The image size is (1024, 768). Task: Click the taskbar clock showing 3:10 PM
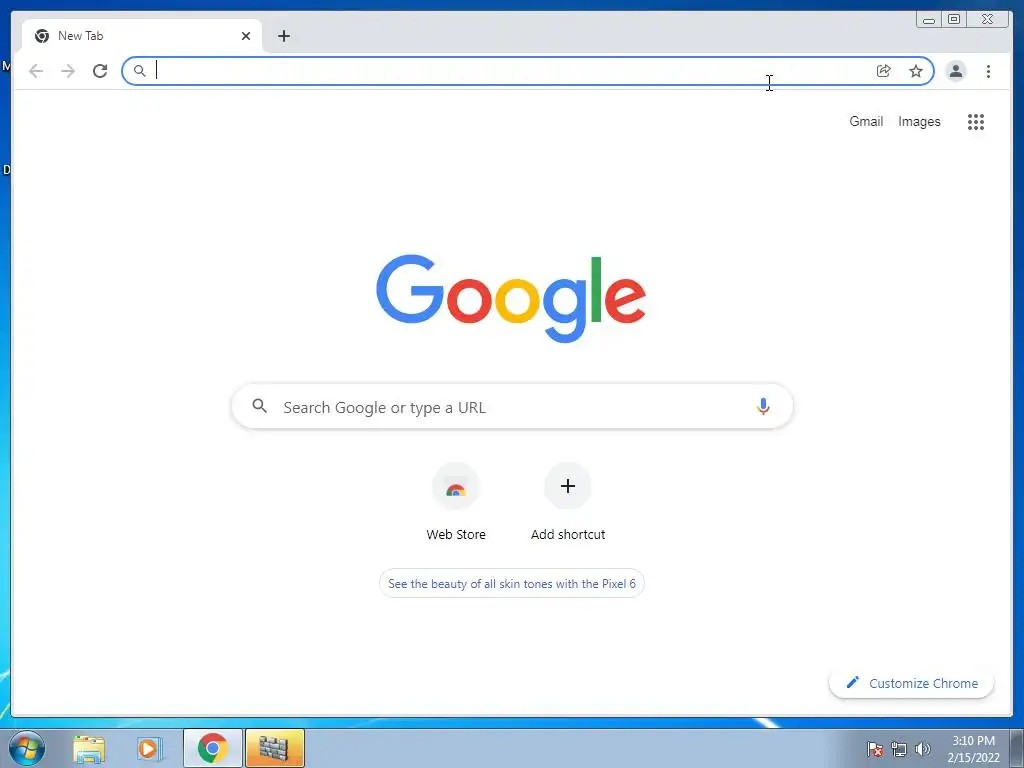coord(973,749)
